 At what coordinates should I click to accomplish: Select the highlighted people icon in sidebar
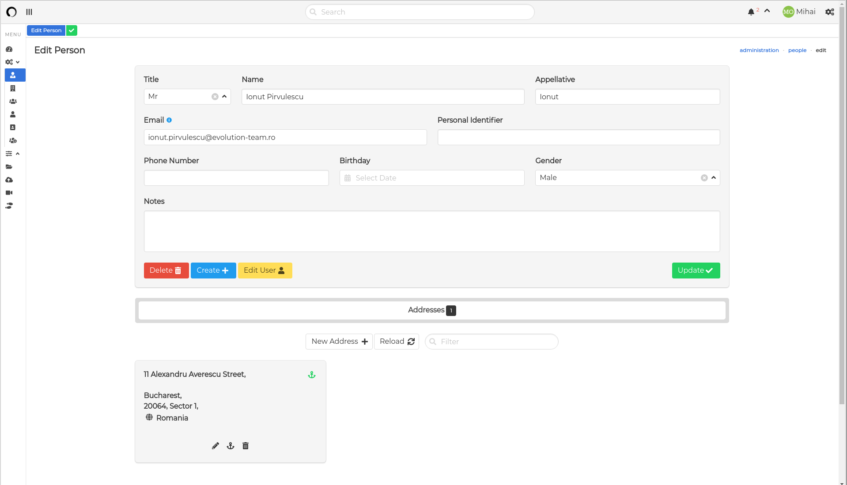pos(15,75)
